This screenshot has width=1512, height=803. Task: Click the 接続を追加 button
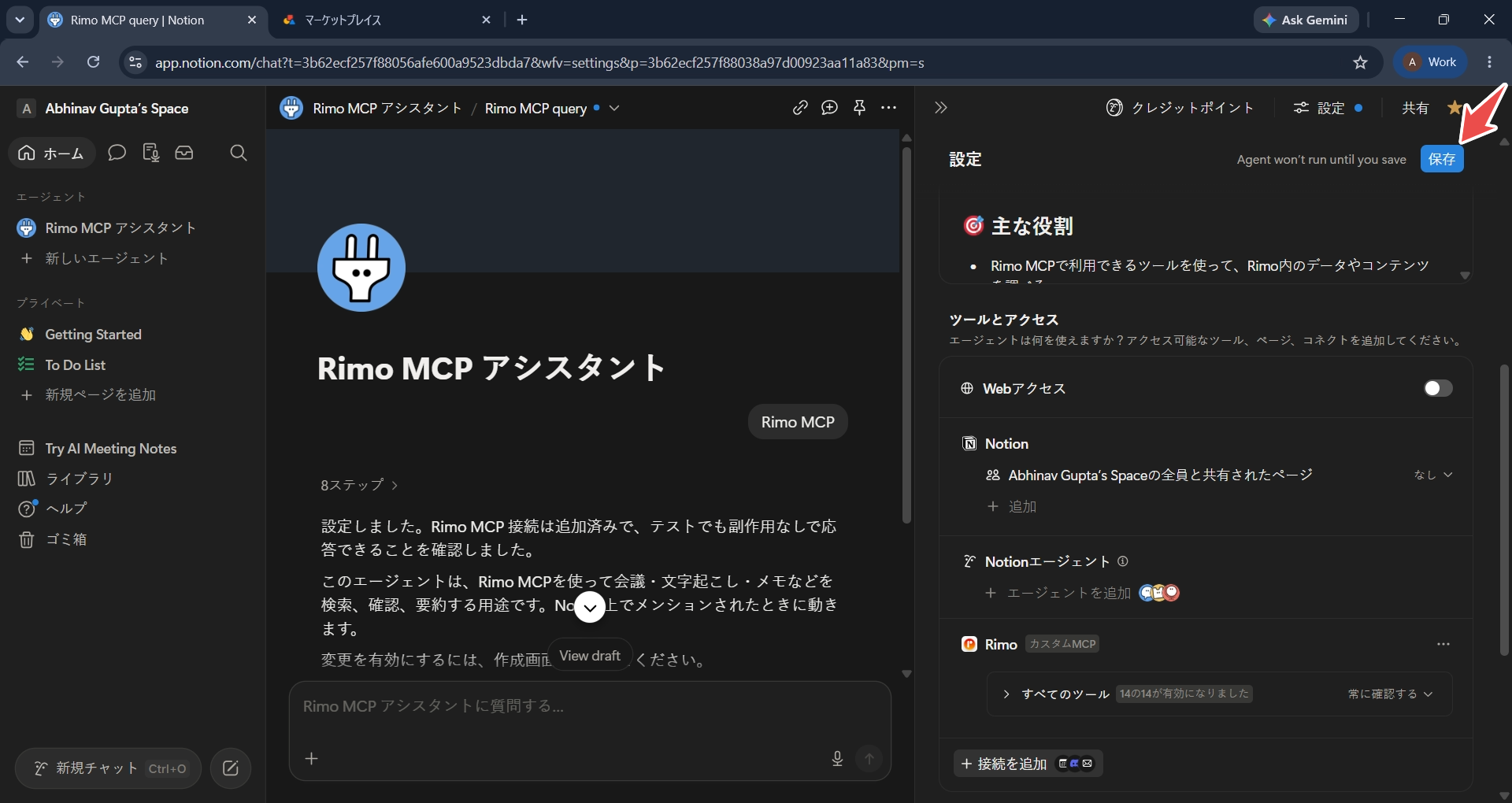click(1028, 764)
